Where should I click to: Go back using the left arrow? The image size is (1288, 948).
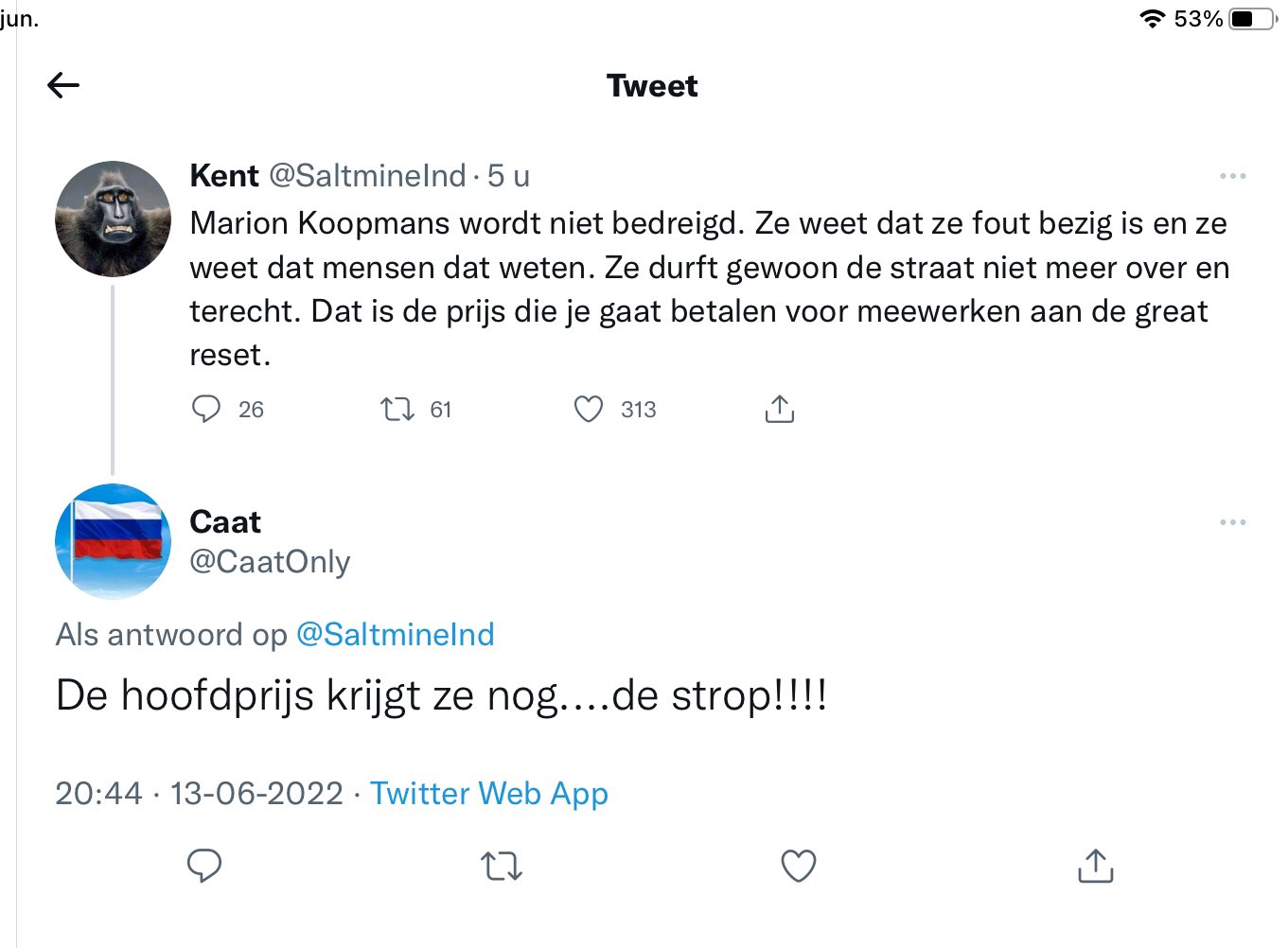pos(63,85)
